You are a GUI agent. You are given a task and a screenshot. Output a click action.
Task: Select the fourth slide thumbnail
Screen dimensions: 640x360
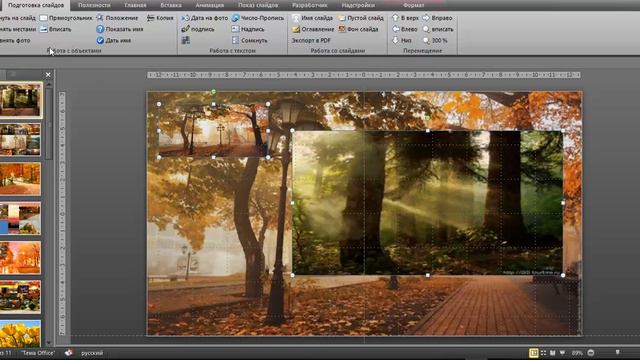pos(20,218)
